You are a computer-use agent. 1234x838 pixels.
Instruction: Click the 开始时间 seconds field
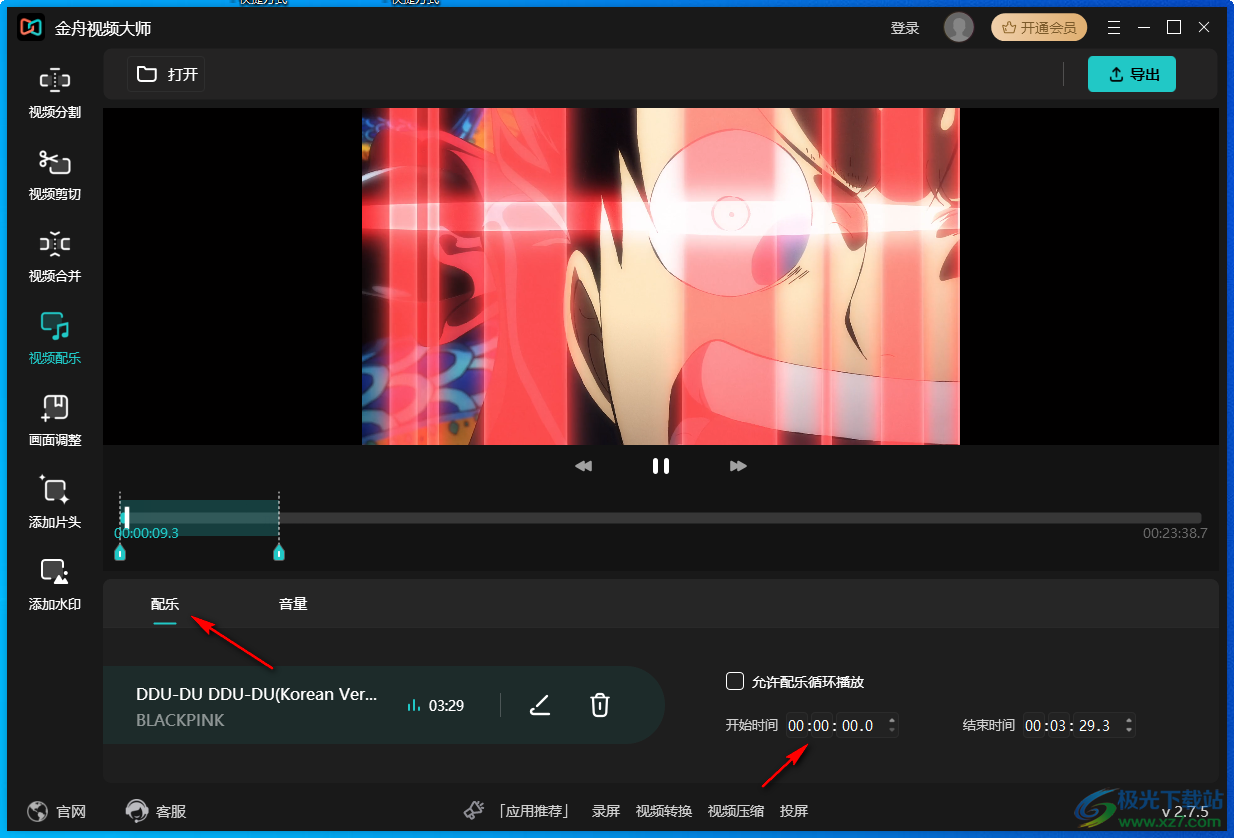click(x=858, y=726)
